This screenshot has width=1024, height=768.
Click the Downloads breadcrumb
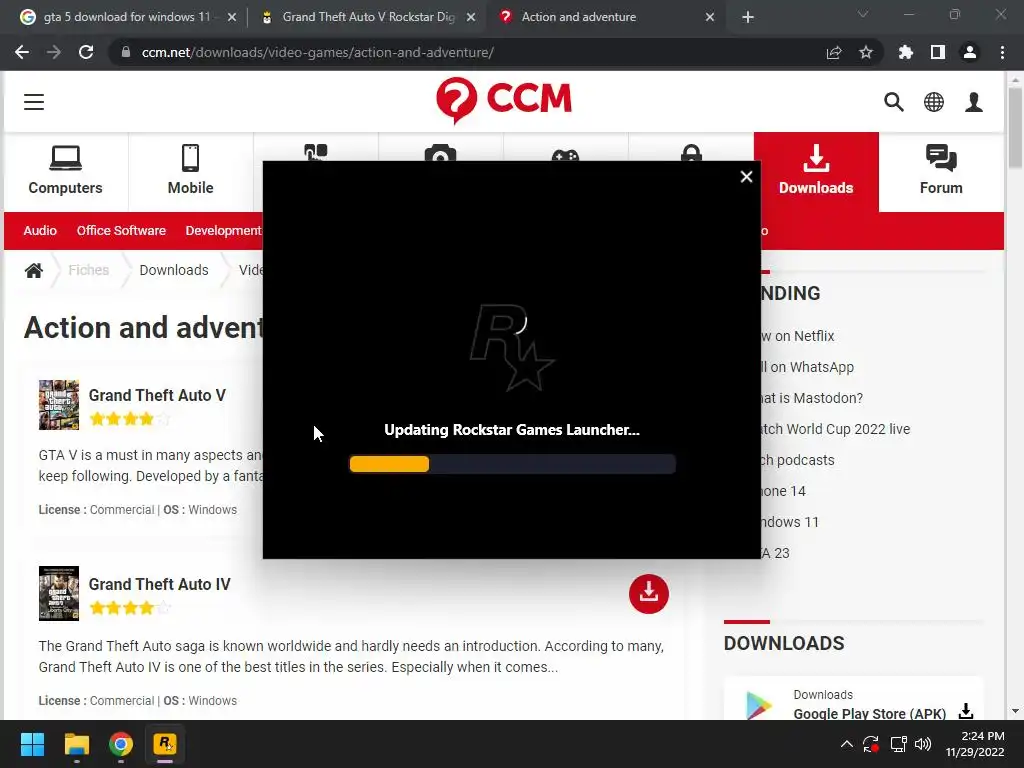pyautogui.click(x=174, y=270)
